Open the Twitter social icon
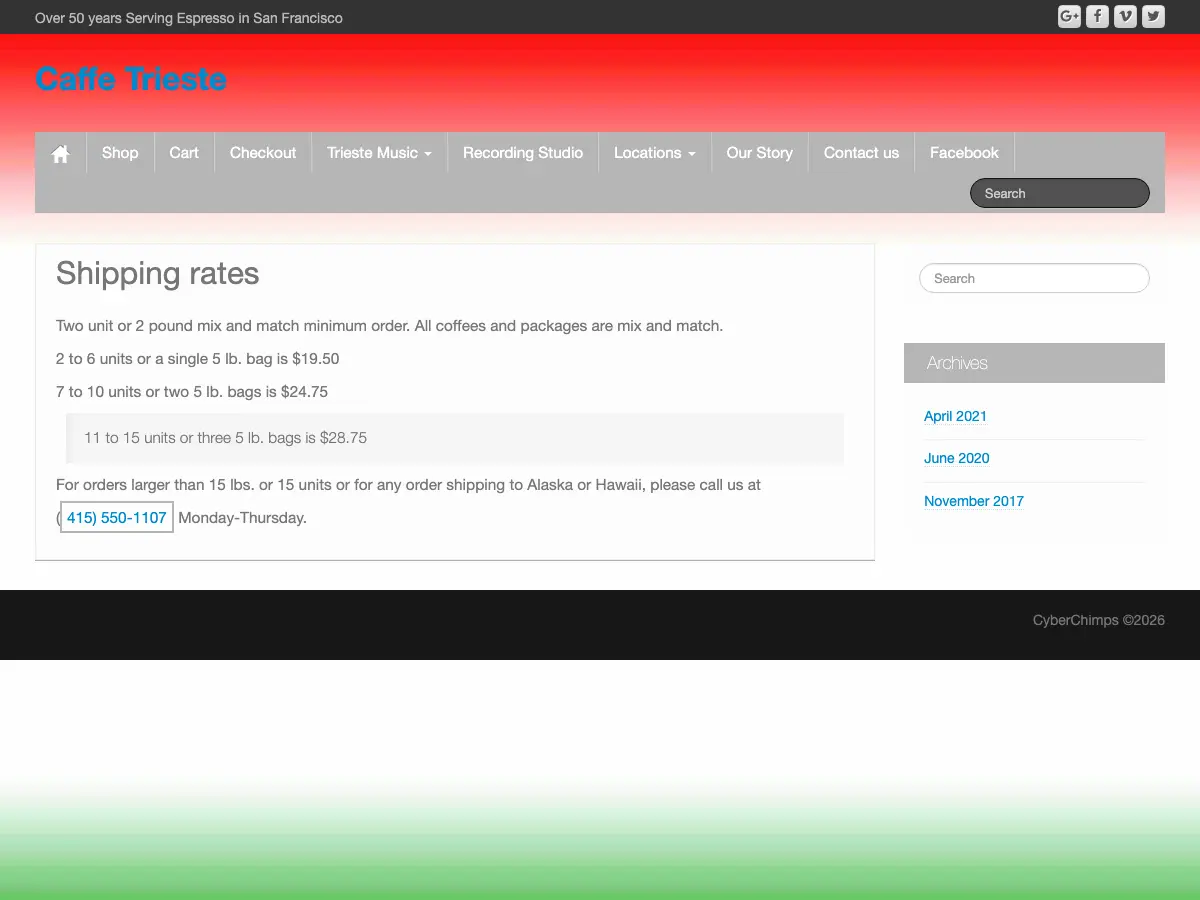 click(1153, 16)
